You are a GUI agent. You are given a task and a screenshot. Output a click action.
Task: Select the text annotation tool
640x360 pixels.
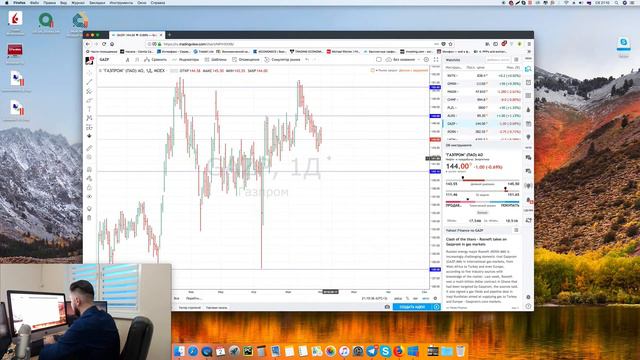coord(89,109)
